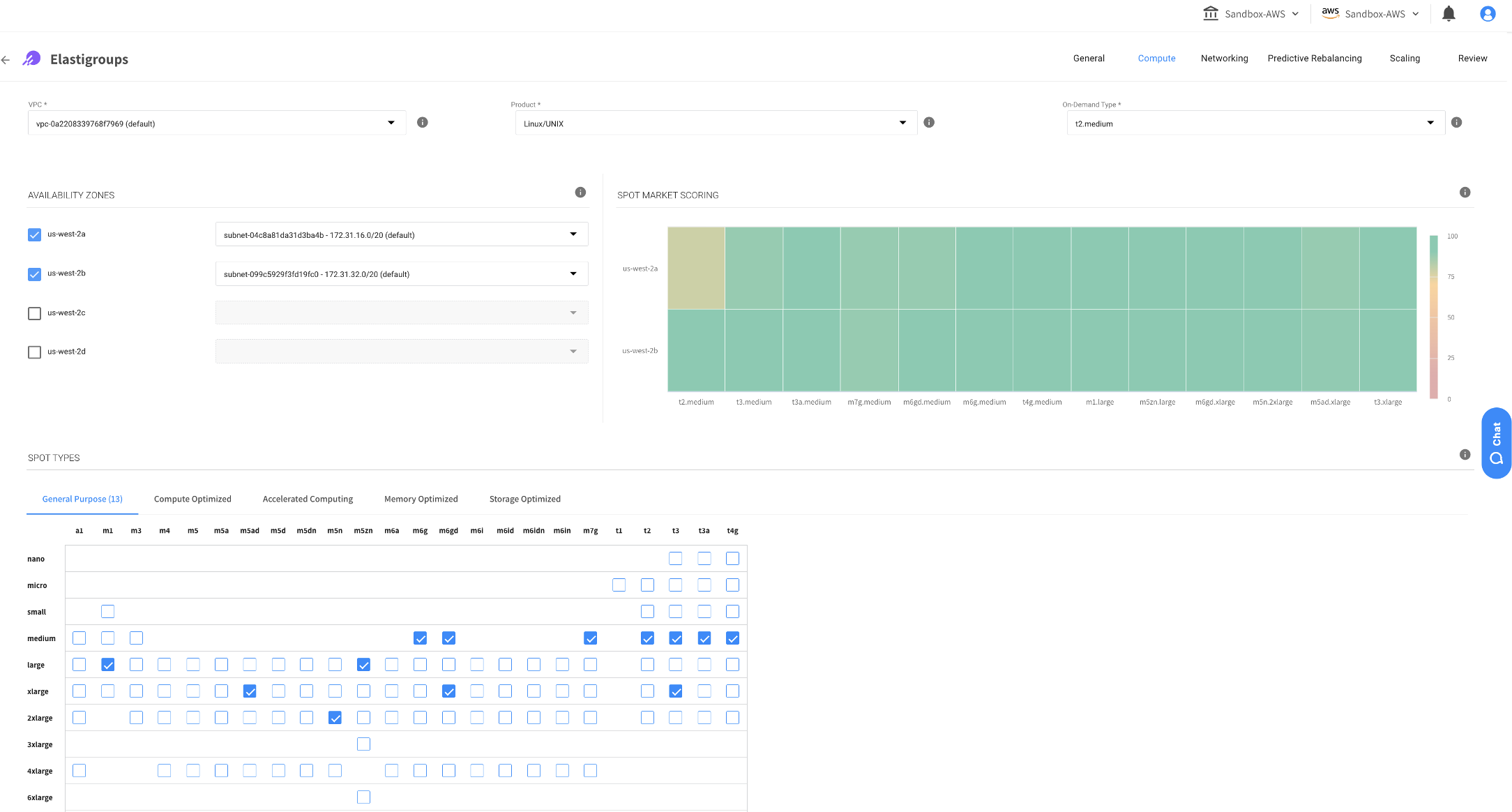The height and width of the screenshot is (812, 1512).
Task: Open the Review step
Action: (1472, 59)
